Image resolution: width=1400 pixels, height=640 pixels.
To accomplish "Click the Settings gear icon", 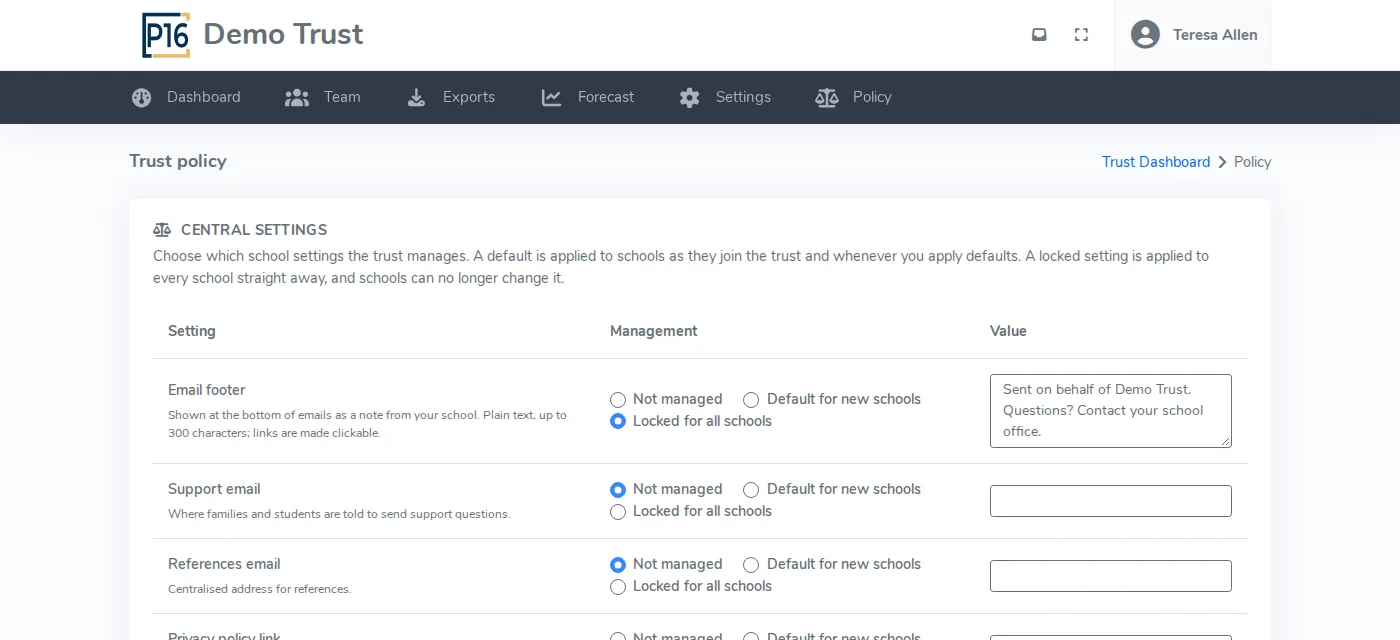I will click(x=689, y=97).
